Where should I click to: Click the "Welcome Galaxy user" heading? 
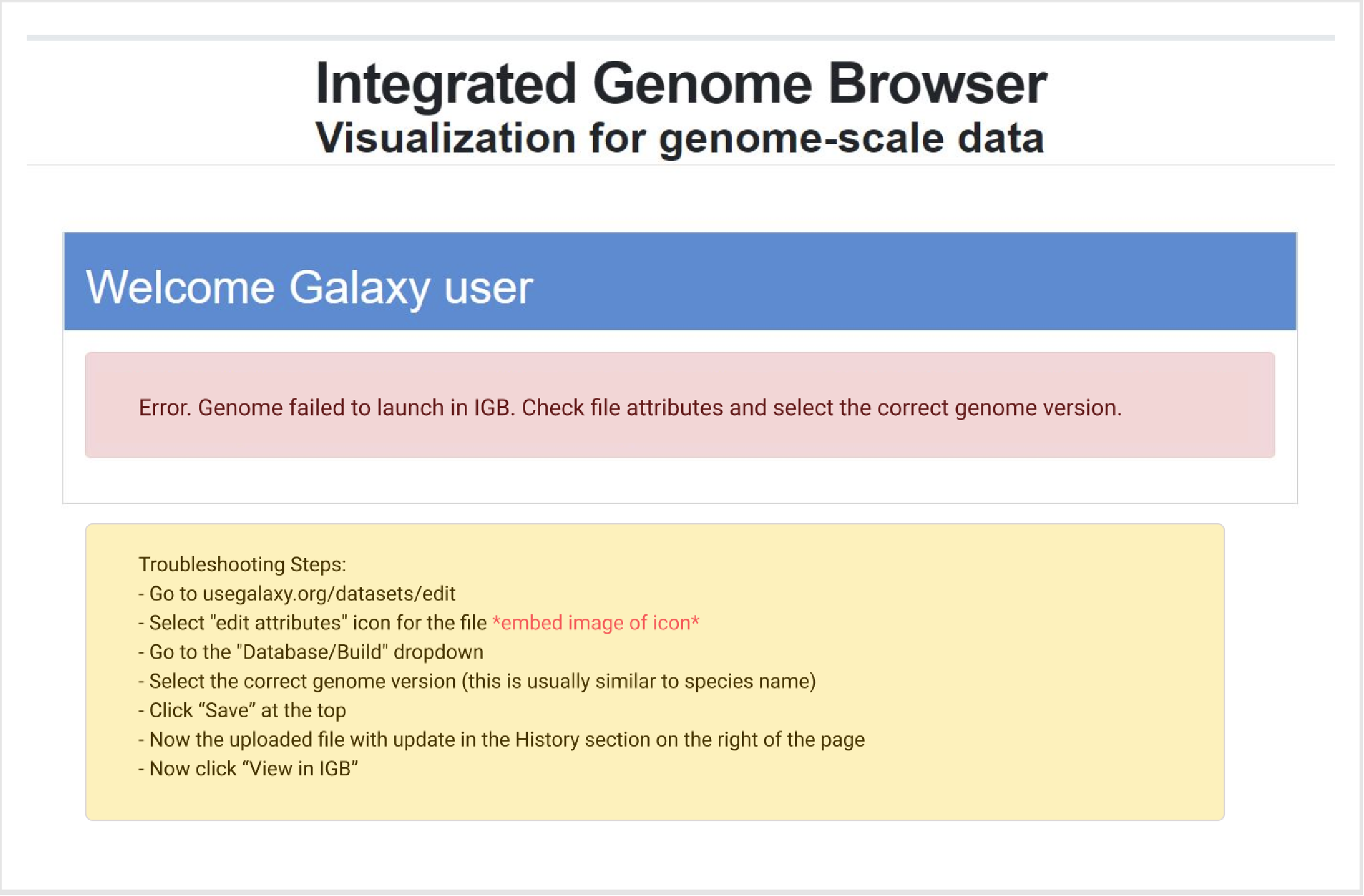pyautogui.click(x=309, y=287)
